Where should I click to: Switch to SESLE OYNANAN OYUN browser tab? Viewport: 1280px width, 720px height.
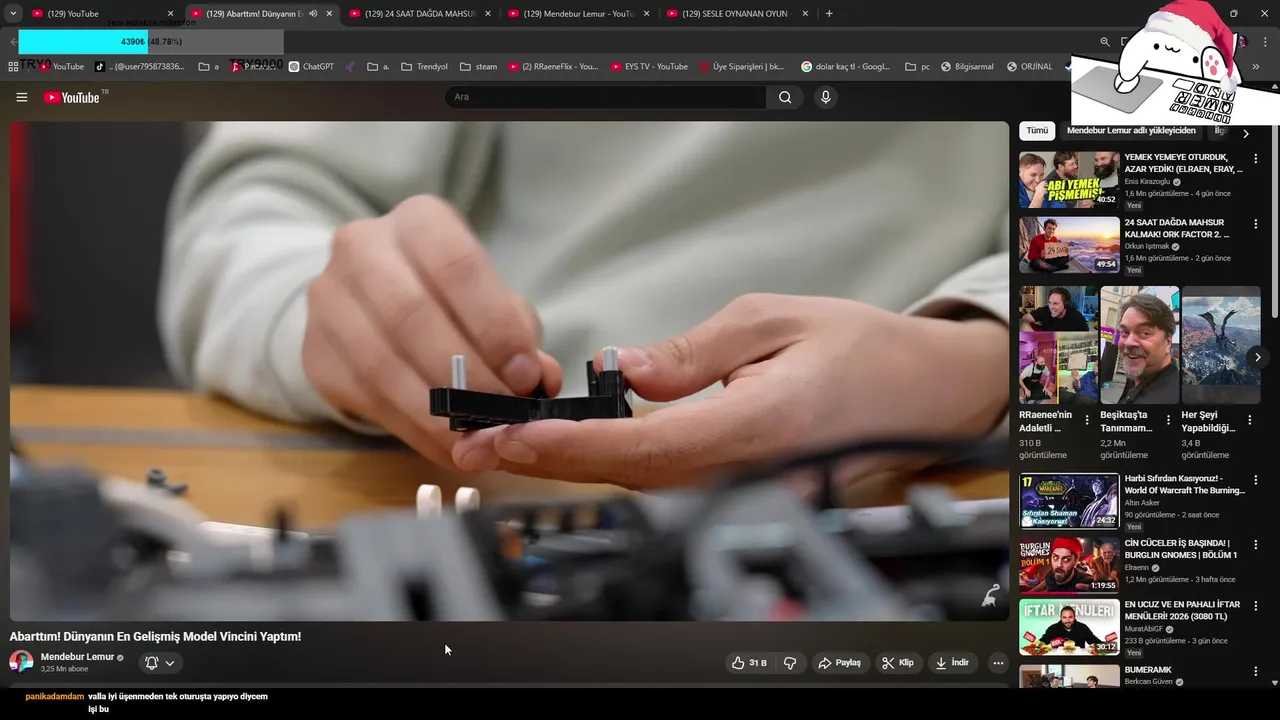(x=737, y=14)
